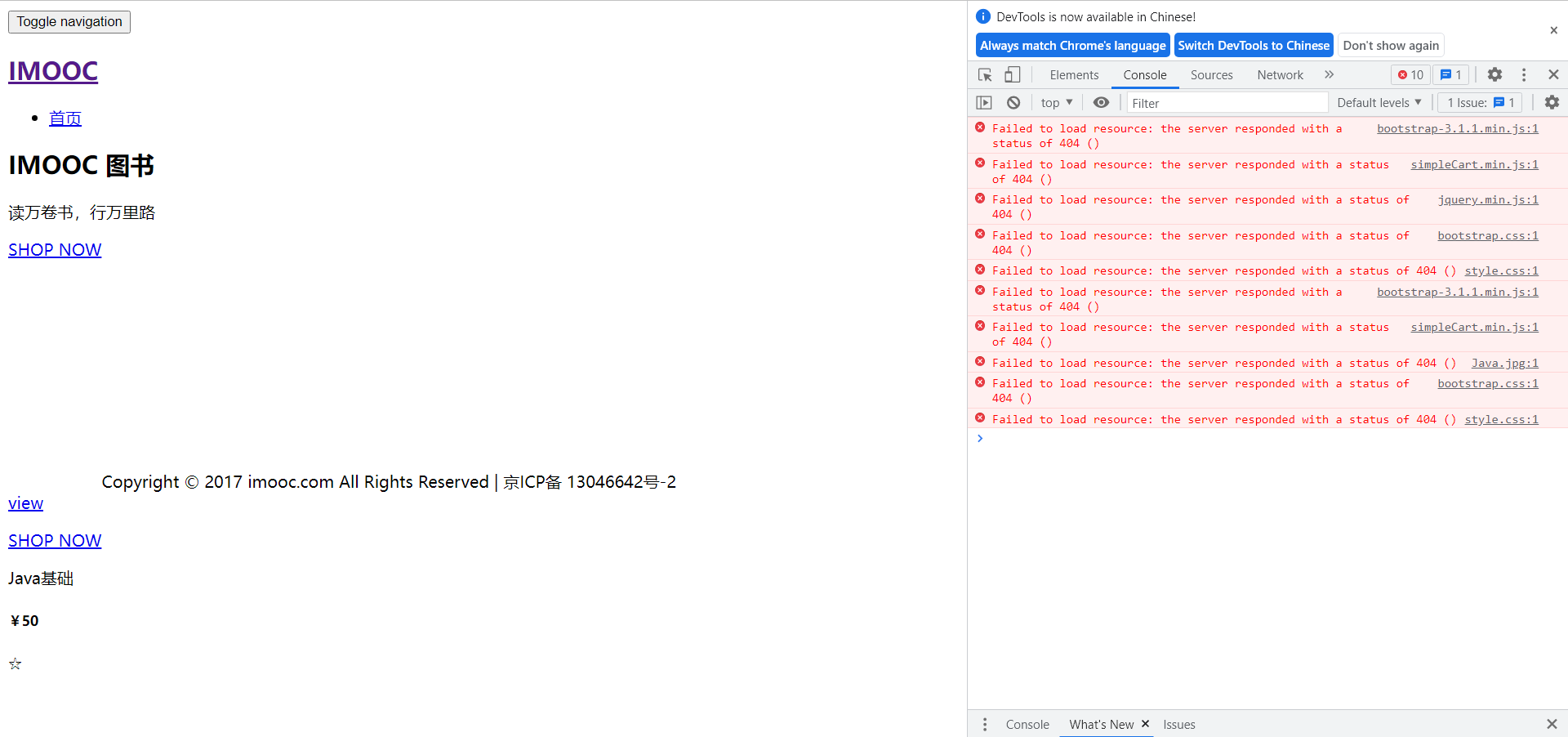The image size is (1568, 737).
Task: Open first bootstrap-3.1.1.min.js:1 source link
Action: tap(1457, 128)
